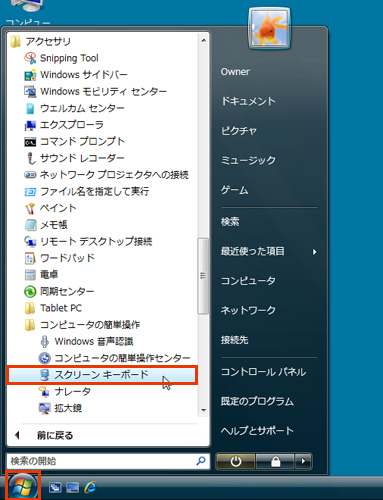Open Owner user folder

(235, 72)
